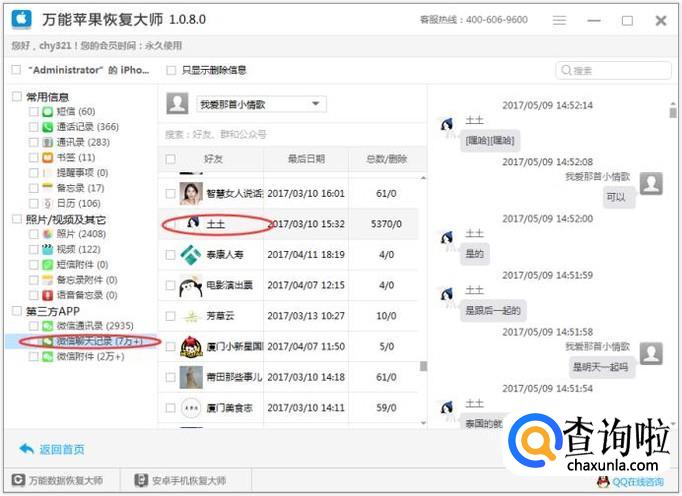Viewport: 682px width, 496px height.
Task: Click the magnifier icon in the search box
Action: coord(566,70)
